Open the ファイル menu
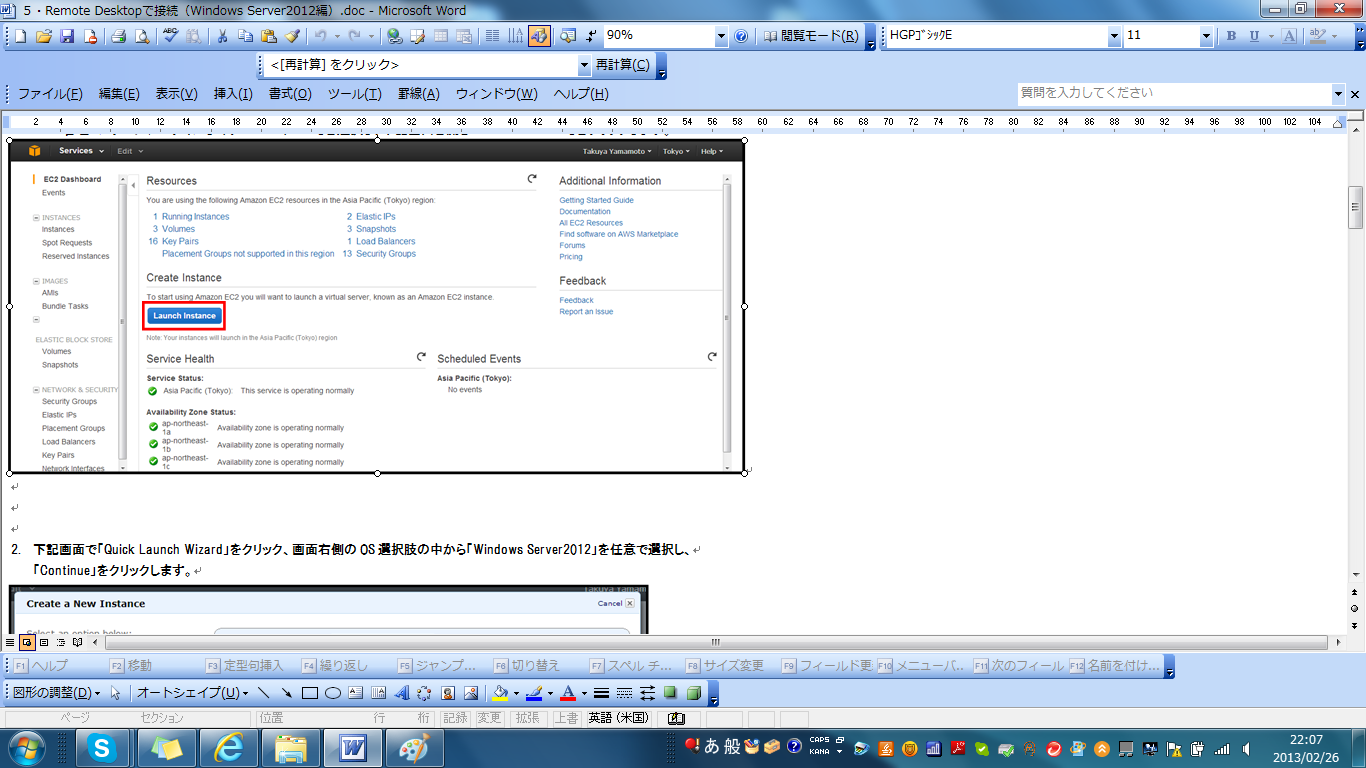Viewport: 1366px width, 768px height. coord(50,94)
